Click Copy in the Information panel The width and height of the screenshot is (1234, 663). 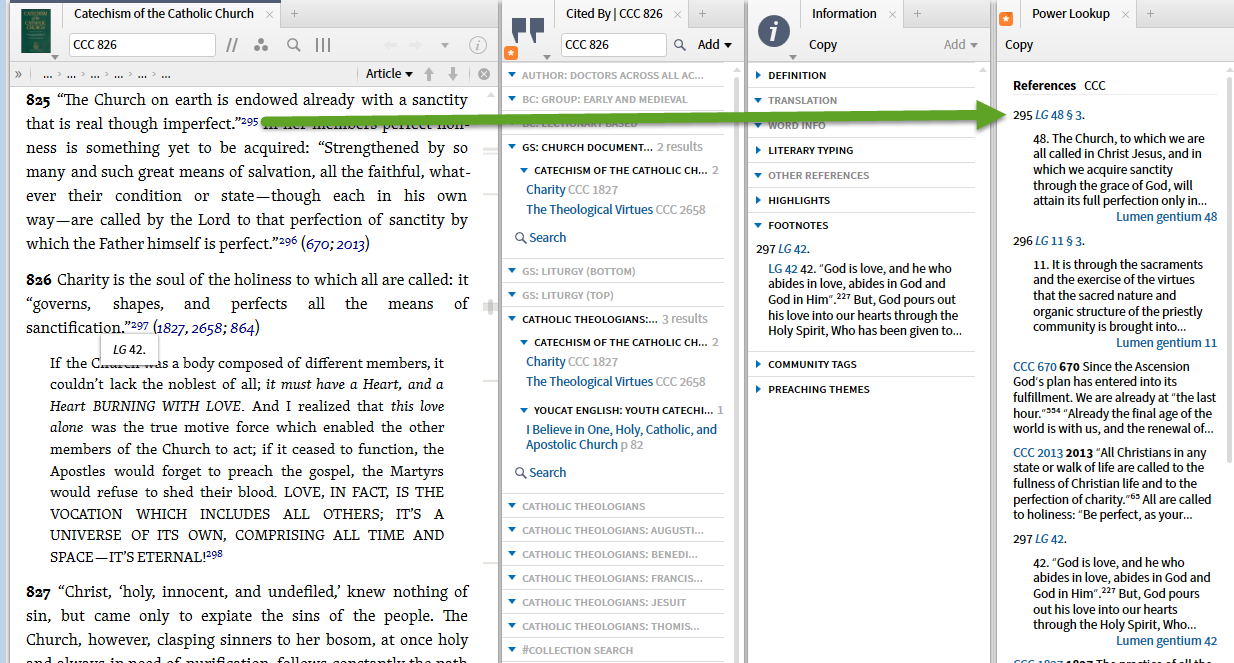823,45
